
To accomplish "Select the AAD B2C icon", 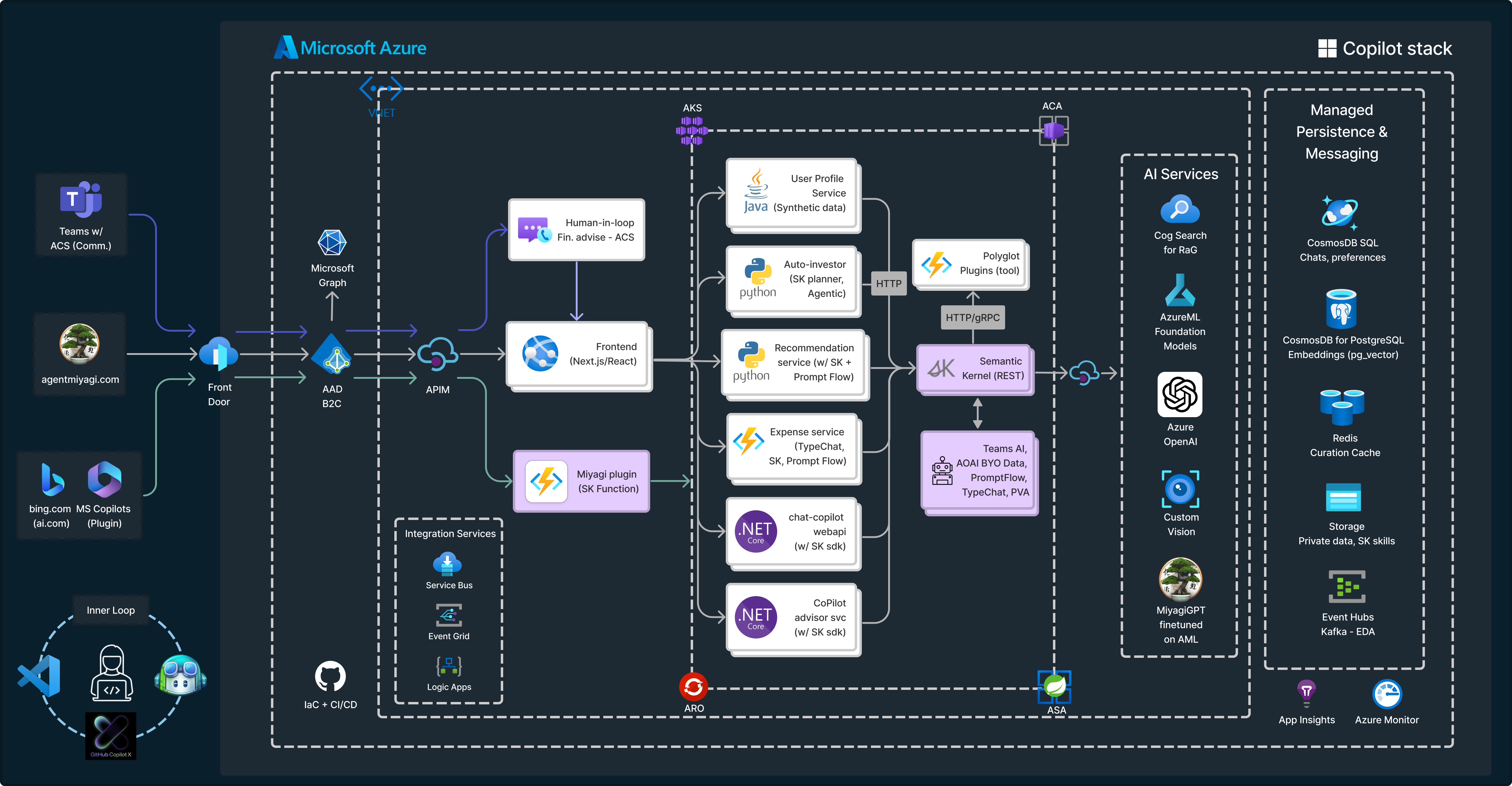I will (332, 354).
